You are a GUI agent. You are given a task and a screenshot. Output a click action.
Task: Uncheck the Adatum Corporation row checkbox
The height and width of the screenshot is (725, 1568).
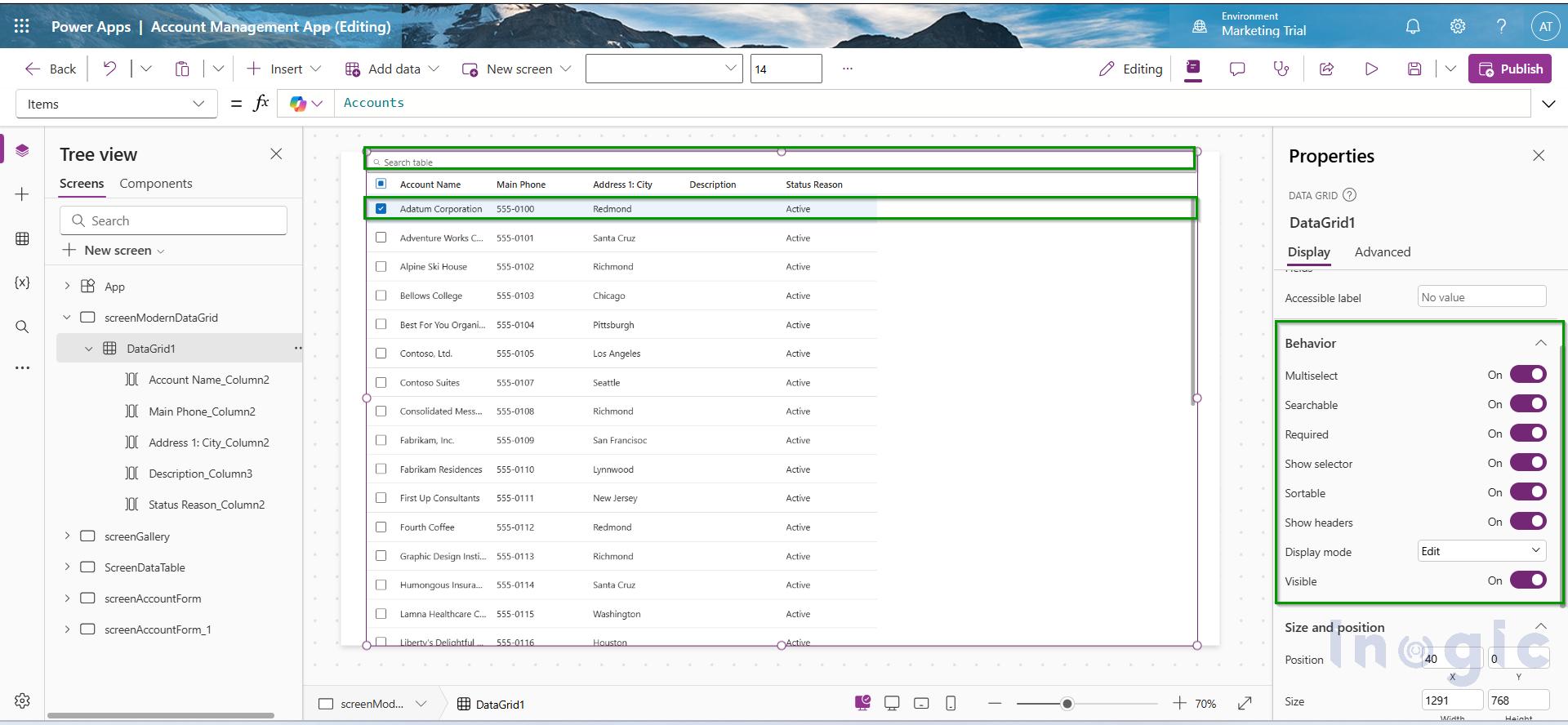click(x=381, y=208)
